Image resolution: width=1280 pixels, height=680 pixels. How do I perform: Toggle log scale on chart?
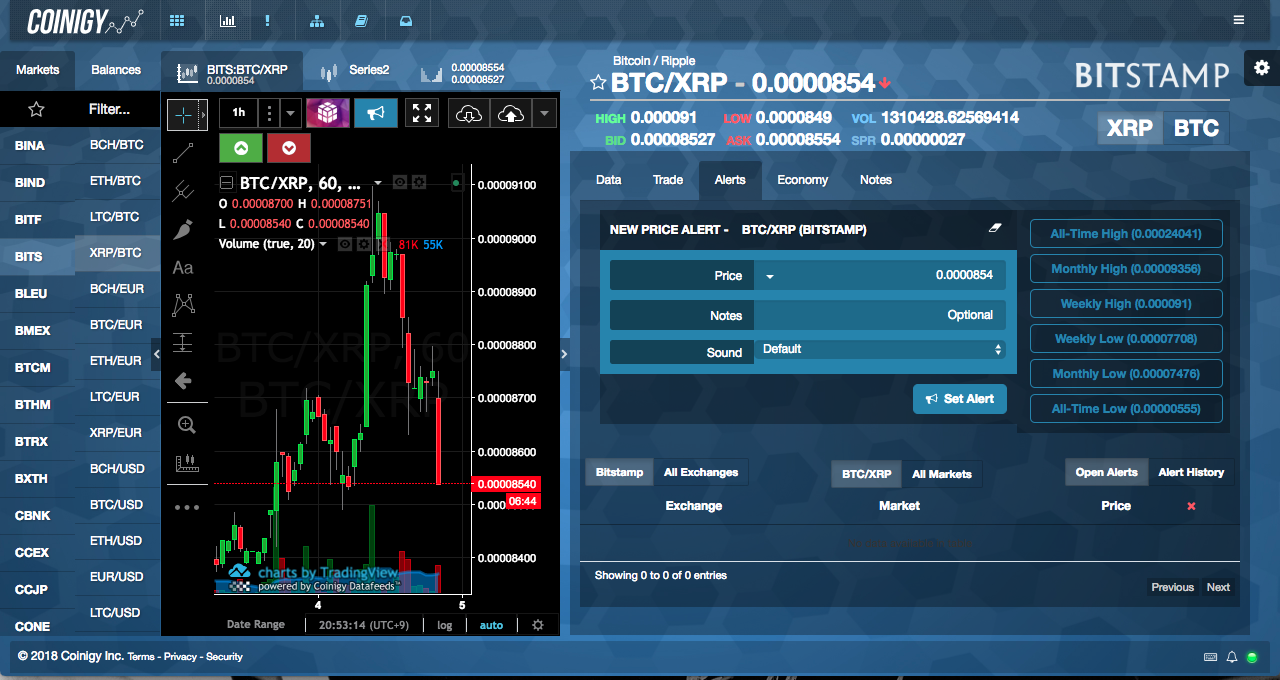pyautogui.click(x=444, y=625)
